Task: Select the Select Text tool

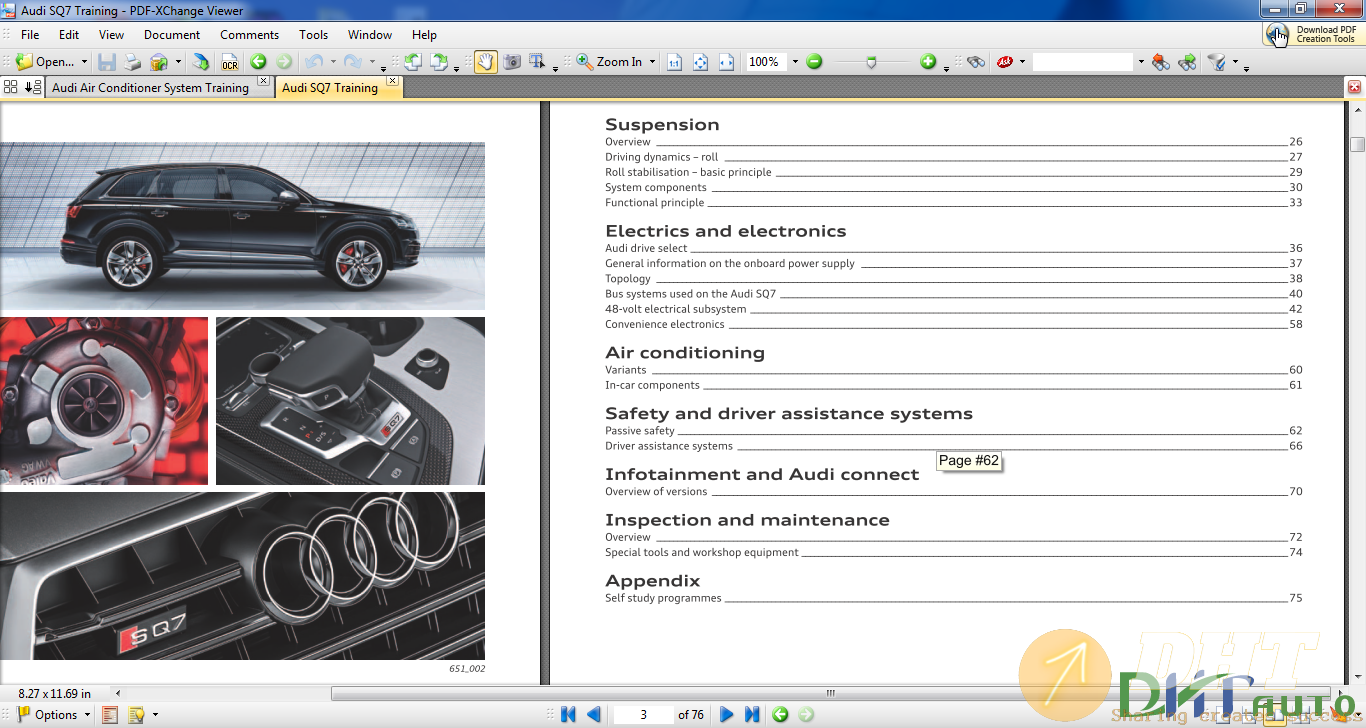Action: coord(538,62)
